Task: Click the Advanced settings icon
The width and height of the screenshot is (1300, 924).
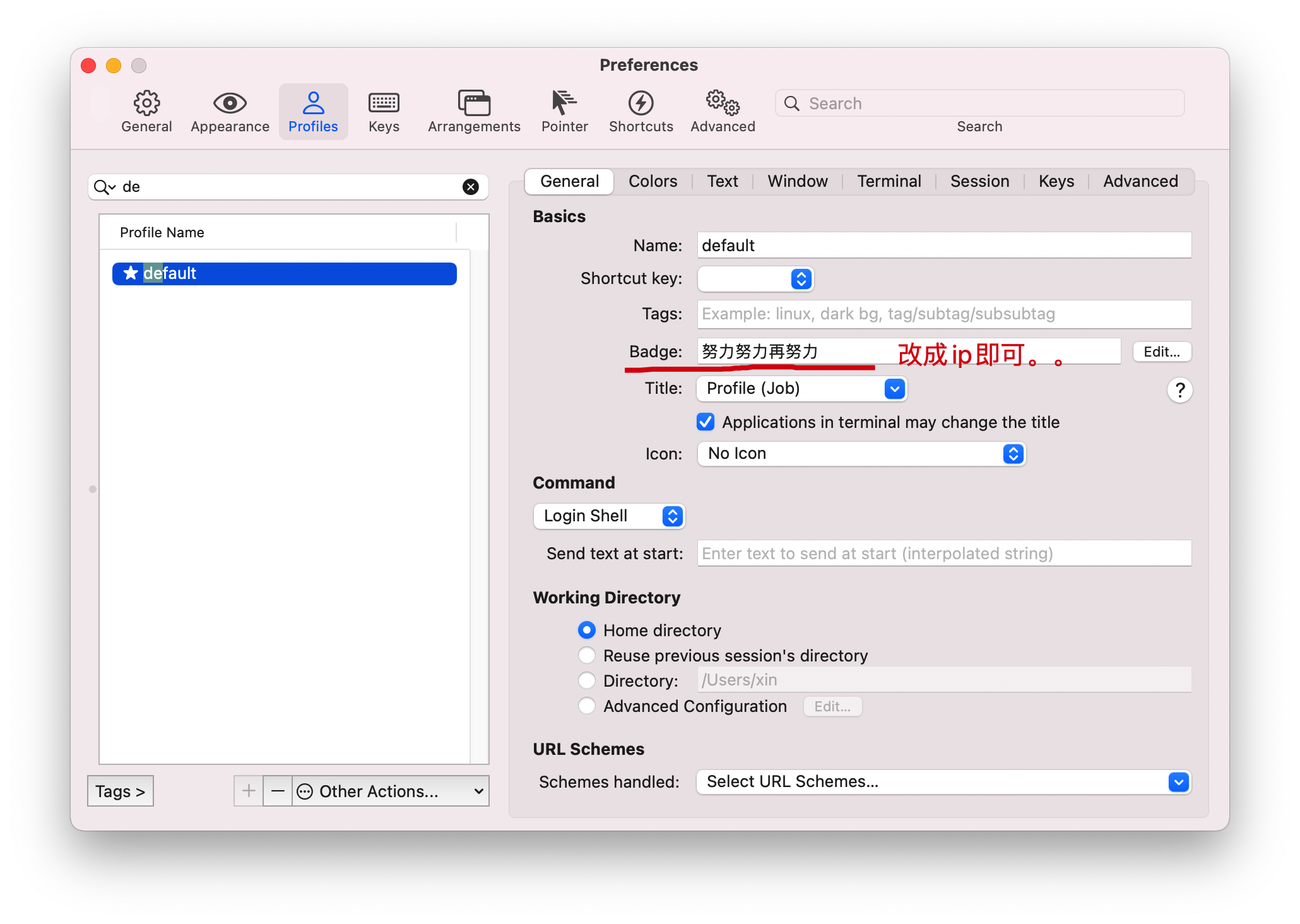Action: pos(722,109)
